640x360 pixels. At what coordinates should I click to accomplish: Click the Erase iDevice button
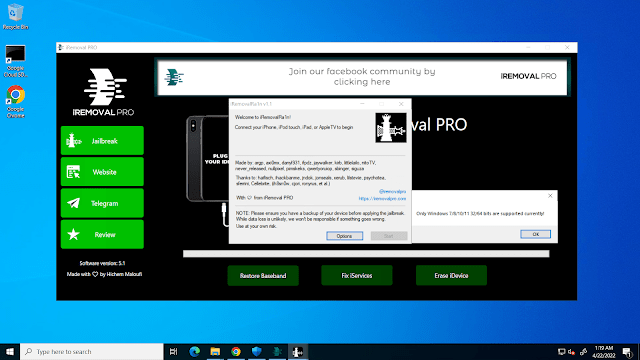451,276
